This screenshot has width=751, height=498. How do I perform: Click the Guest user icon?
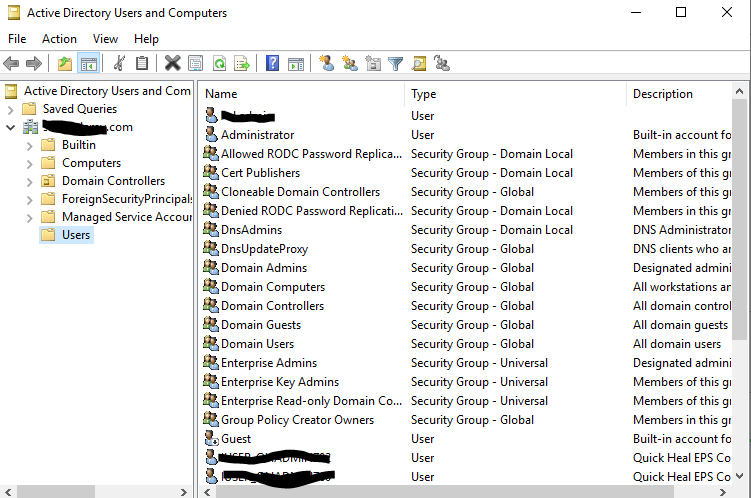pos(211,438)
